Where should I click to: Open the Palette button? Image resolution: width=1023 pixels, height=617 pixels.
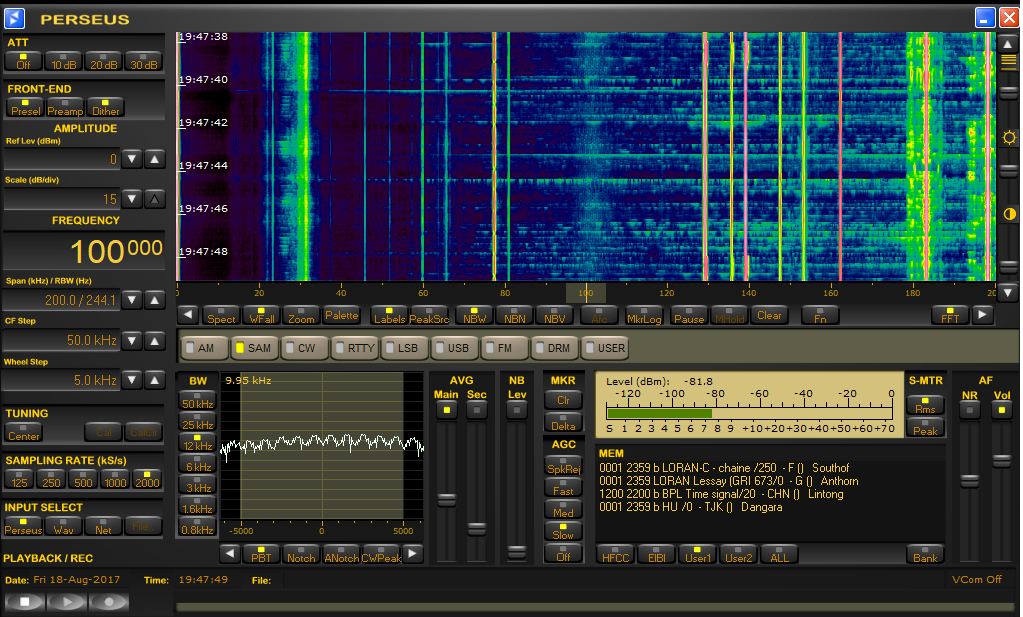click(340, 316)
